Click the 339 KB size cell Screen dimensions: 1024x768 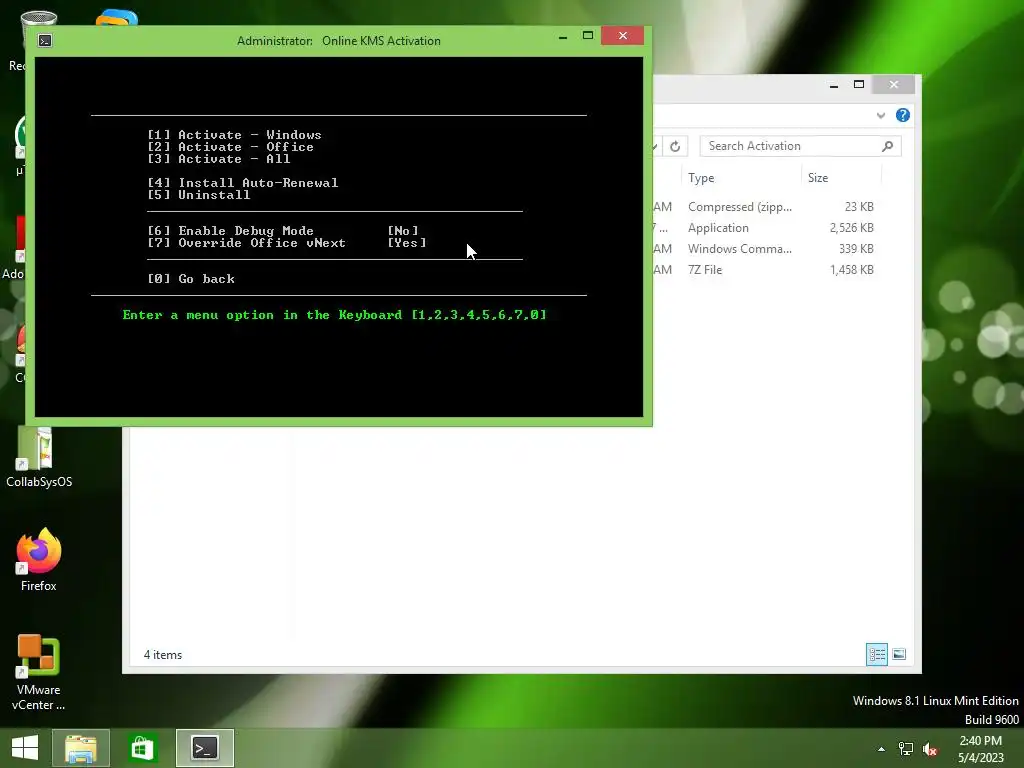tap(856, 249)
